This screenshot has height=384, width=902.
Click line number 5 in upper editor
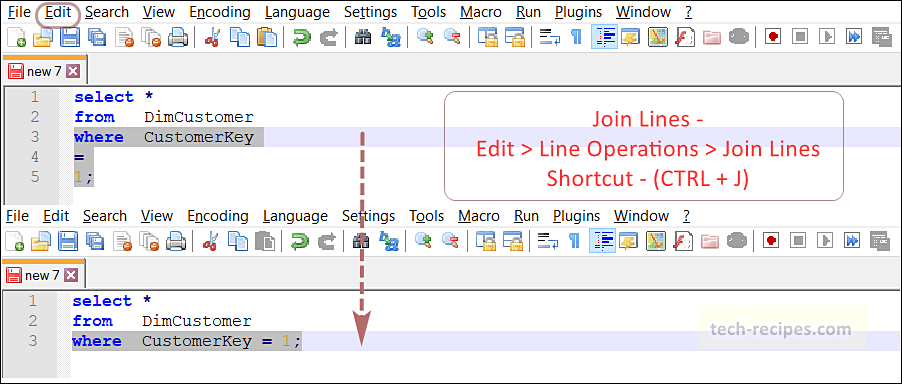point(35,176)
